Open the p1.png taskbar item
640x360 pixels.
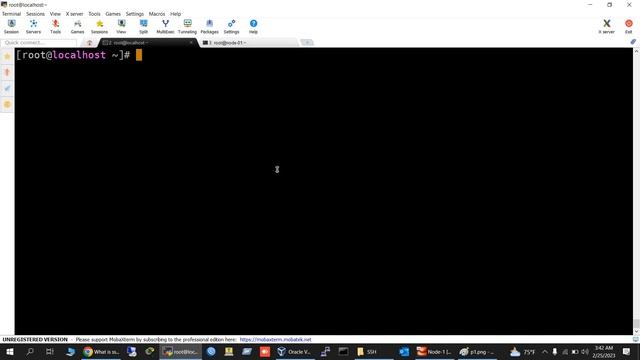click(477, 351)
